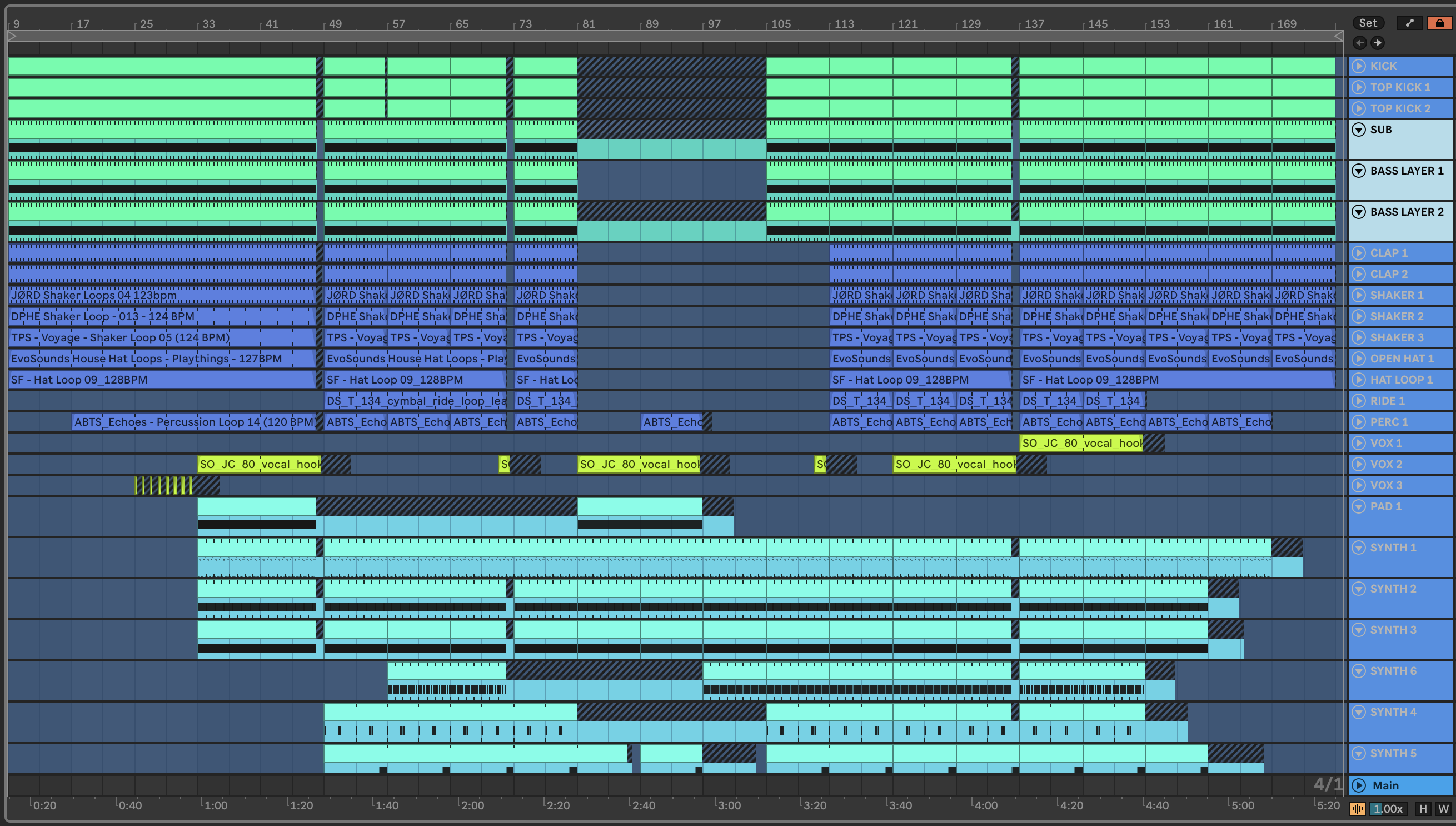The width and height of the screenshot is (1456, 826).
Task: Expand the KICK track with its unfold arrow
Action: point(1358,66)
